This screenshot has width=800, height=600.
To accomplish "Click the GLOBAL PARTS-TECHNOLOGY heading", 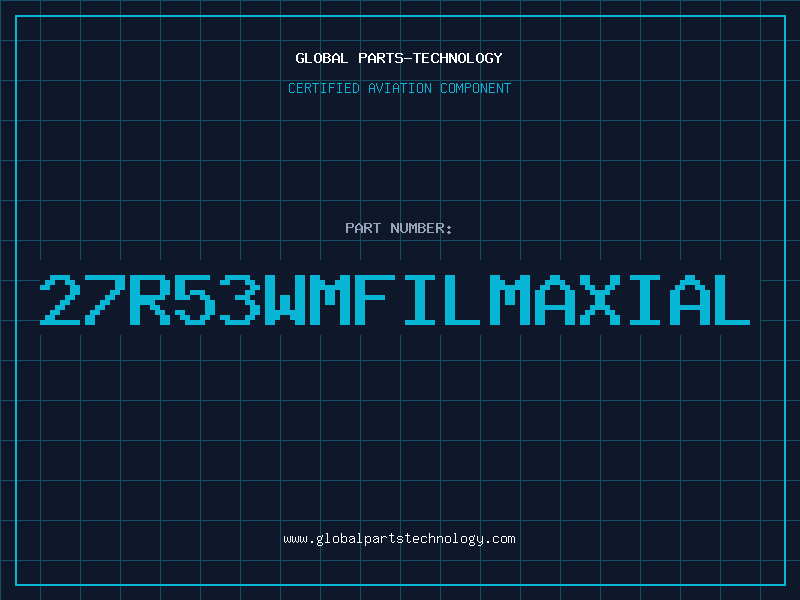I will pos(399,58).
